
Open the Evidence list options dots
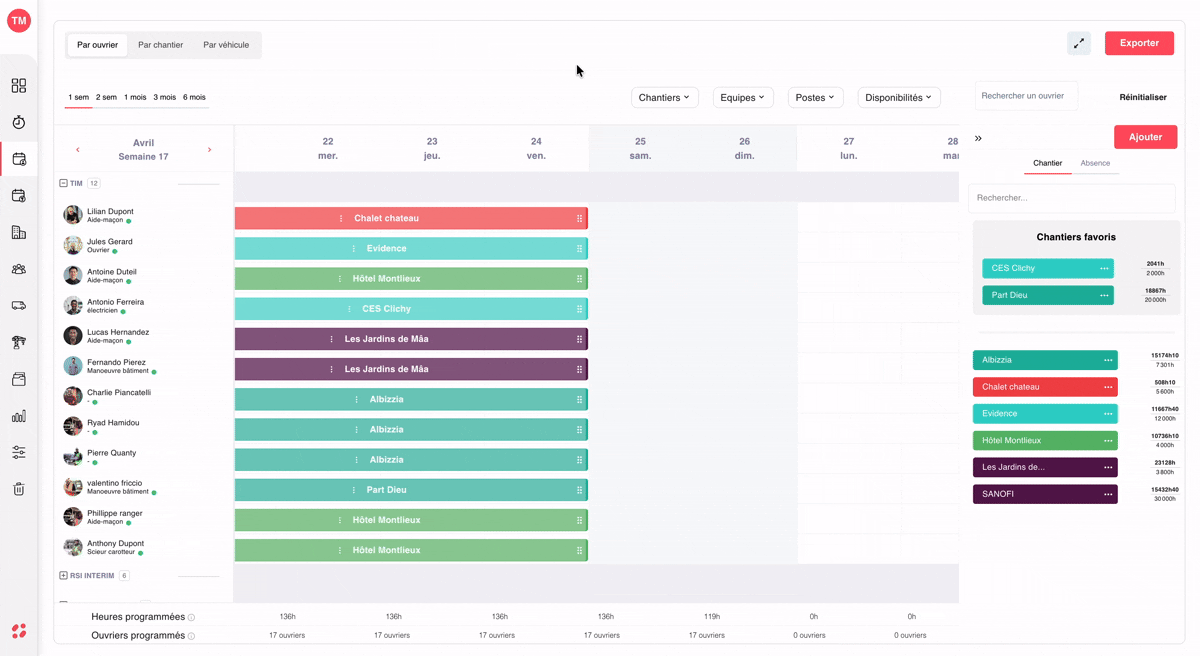(x=1108, y=414)
